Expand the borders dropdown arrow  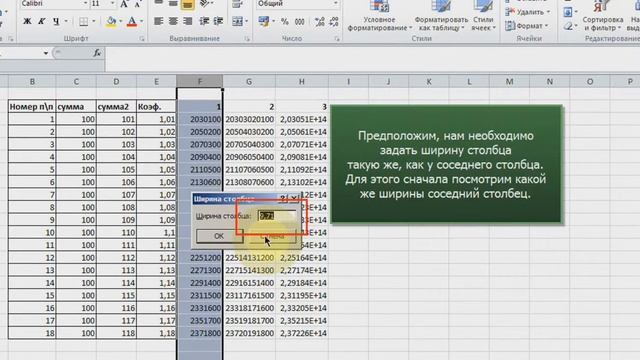point(93,21)
